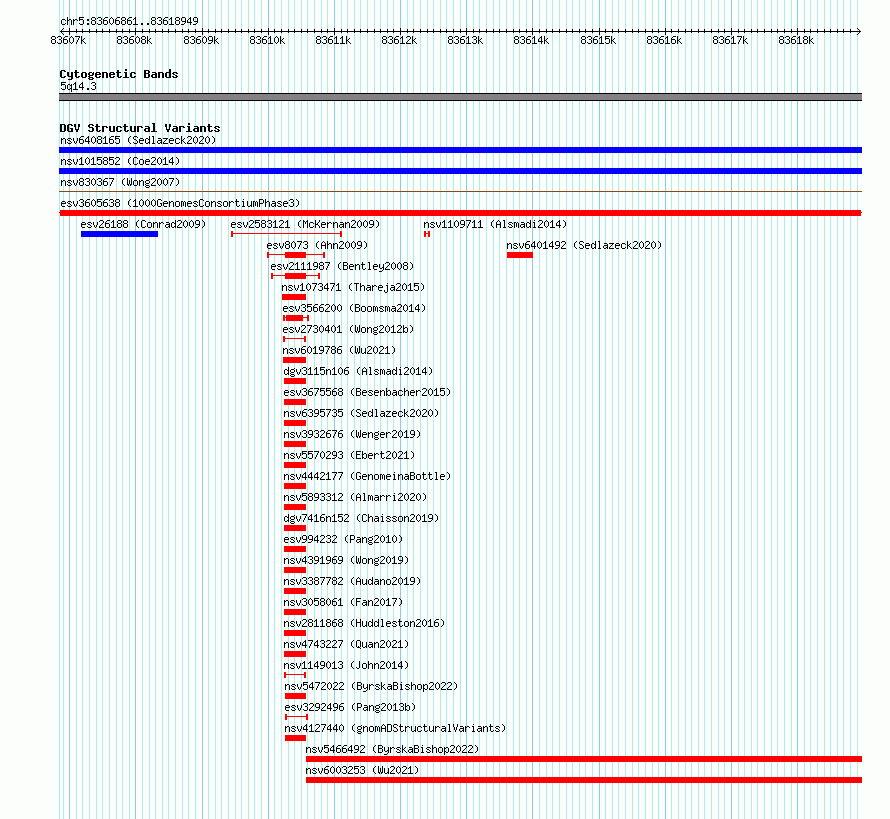Open nsv2811868 (Huddleston2016) variant
The image size is (890, 819).
(364, 623)
